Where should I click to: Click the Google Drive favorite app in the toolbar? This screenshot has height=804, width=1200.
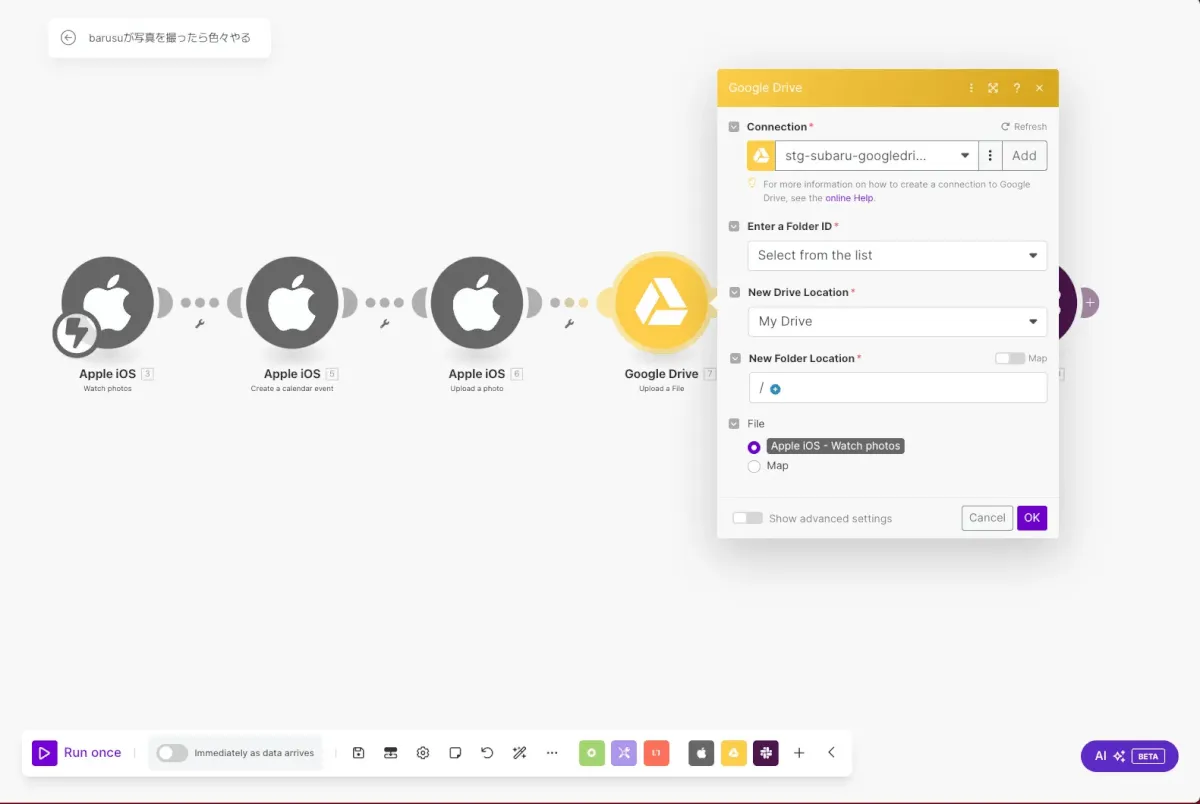coord(734,753)
